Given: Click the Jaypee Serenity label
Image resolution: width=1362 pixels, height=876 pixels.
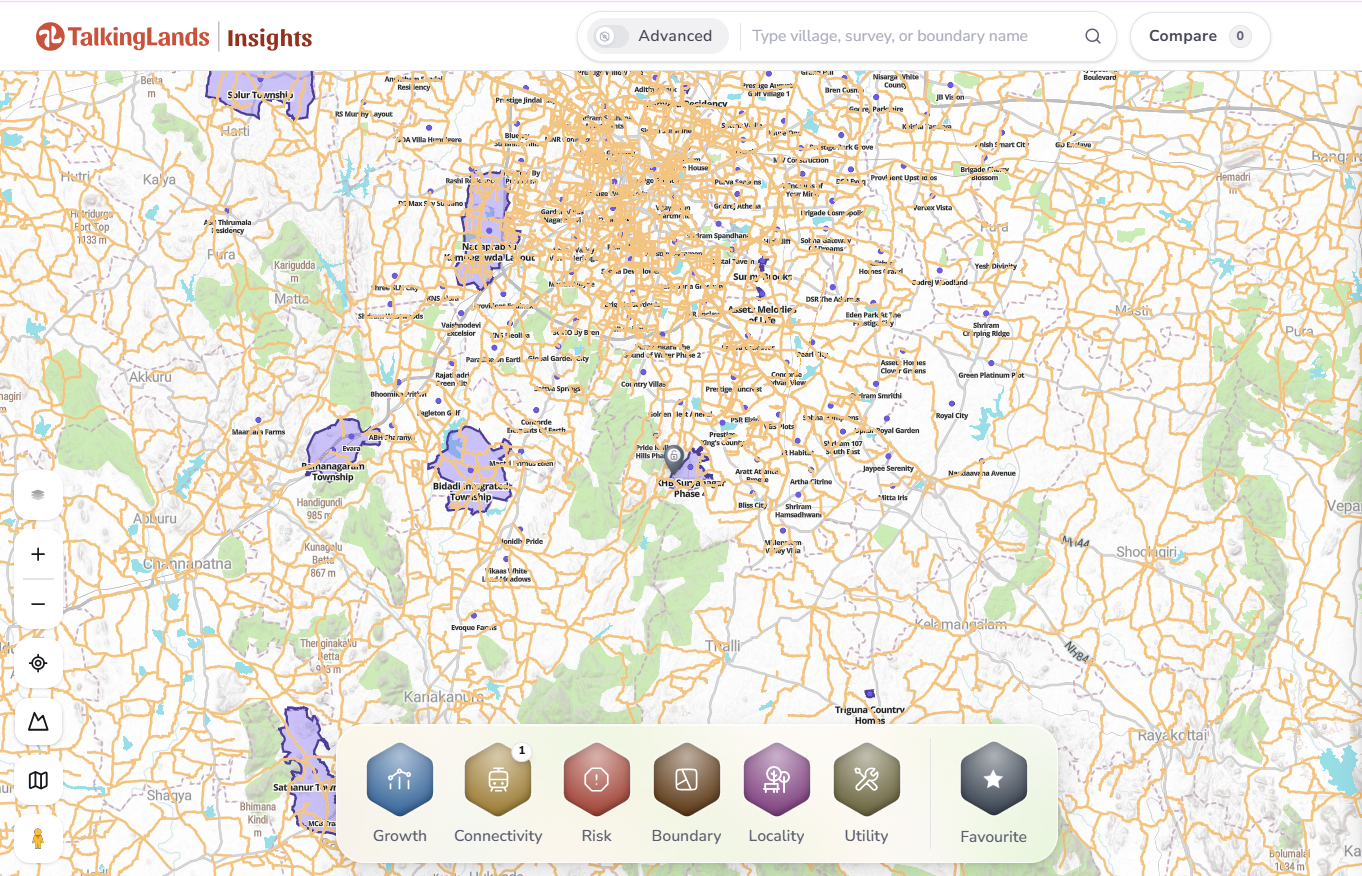Looking at the screenshot, I should (888, 468).
